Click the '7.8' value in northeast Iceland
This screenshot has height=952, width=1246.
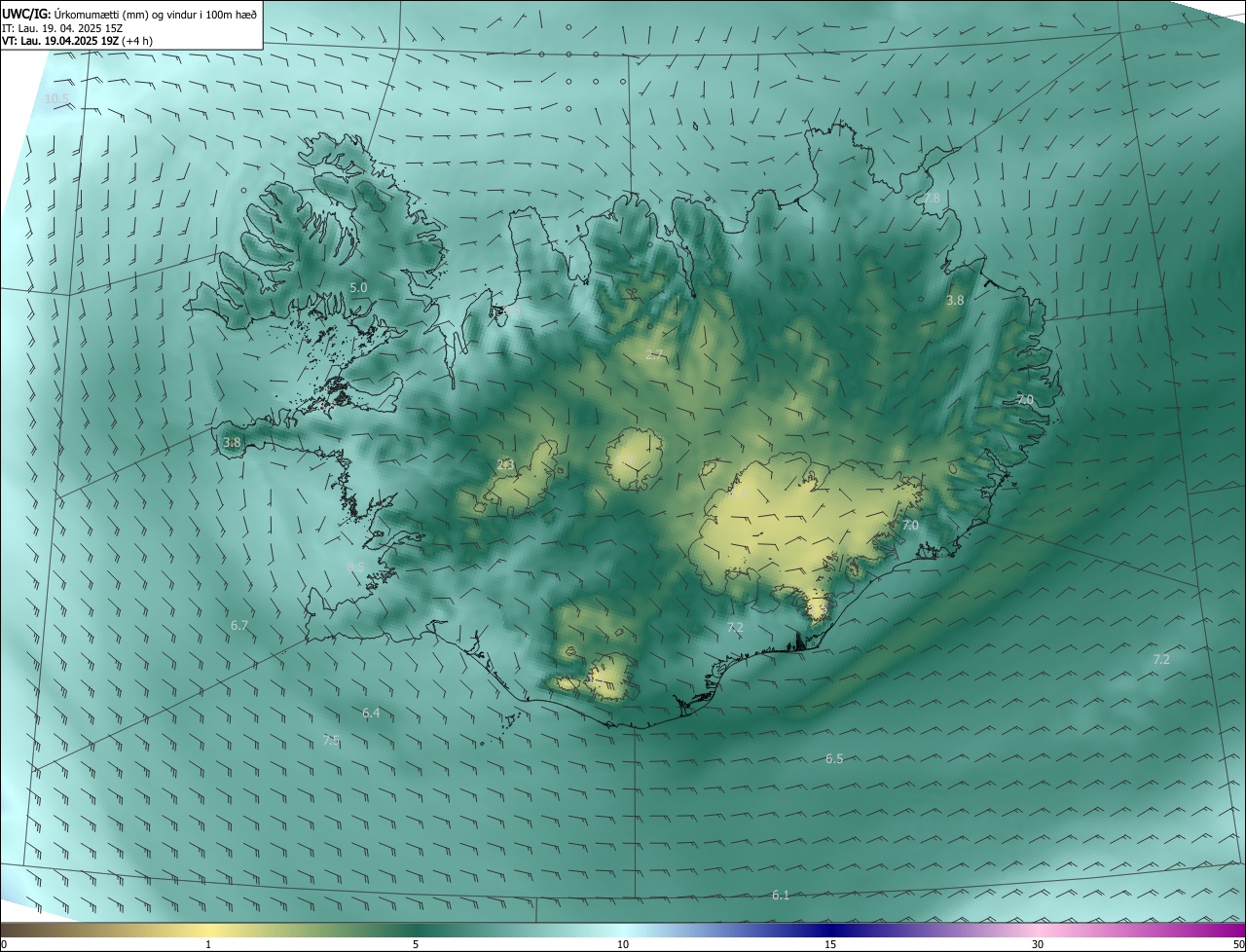point(932,199)
